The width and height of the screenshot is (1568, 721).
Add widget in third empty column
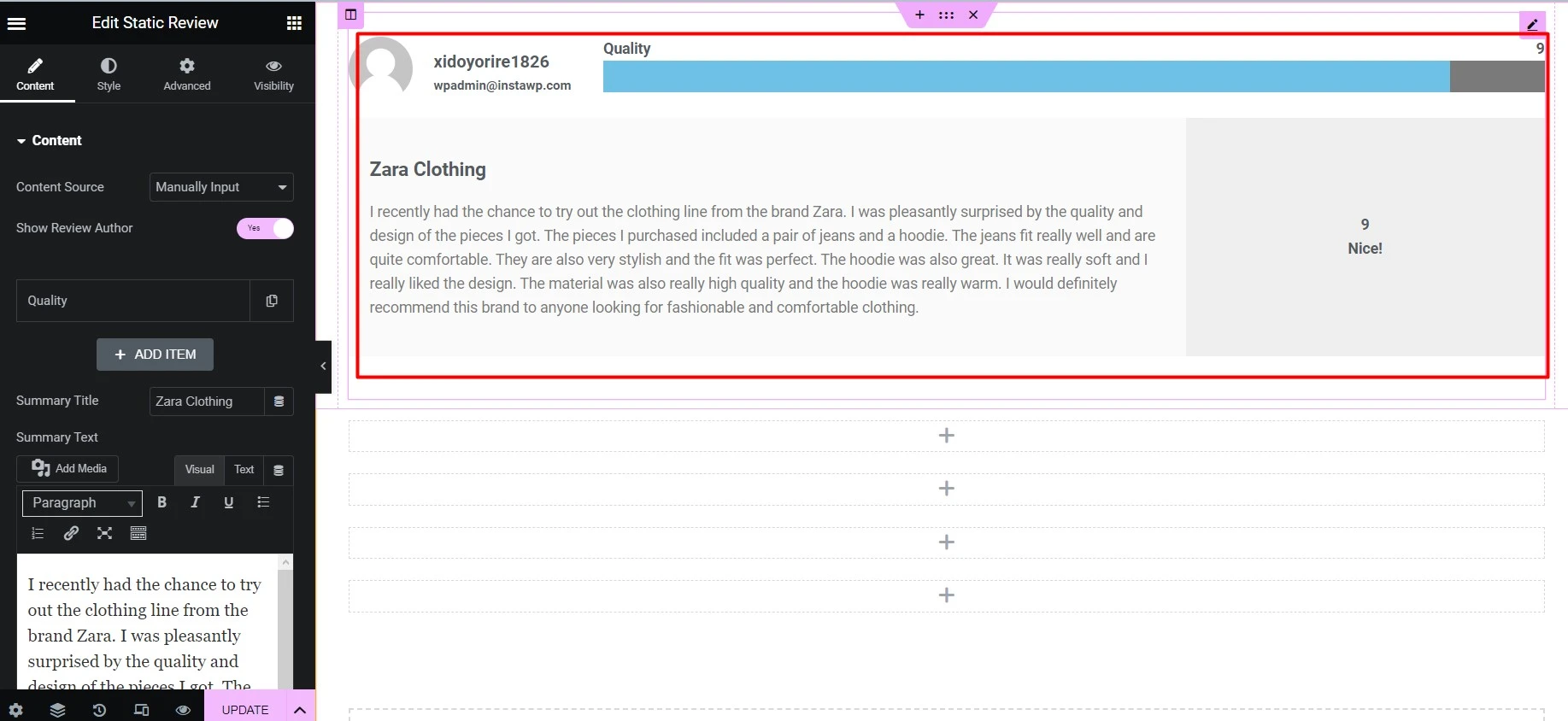click(946, 542)
